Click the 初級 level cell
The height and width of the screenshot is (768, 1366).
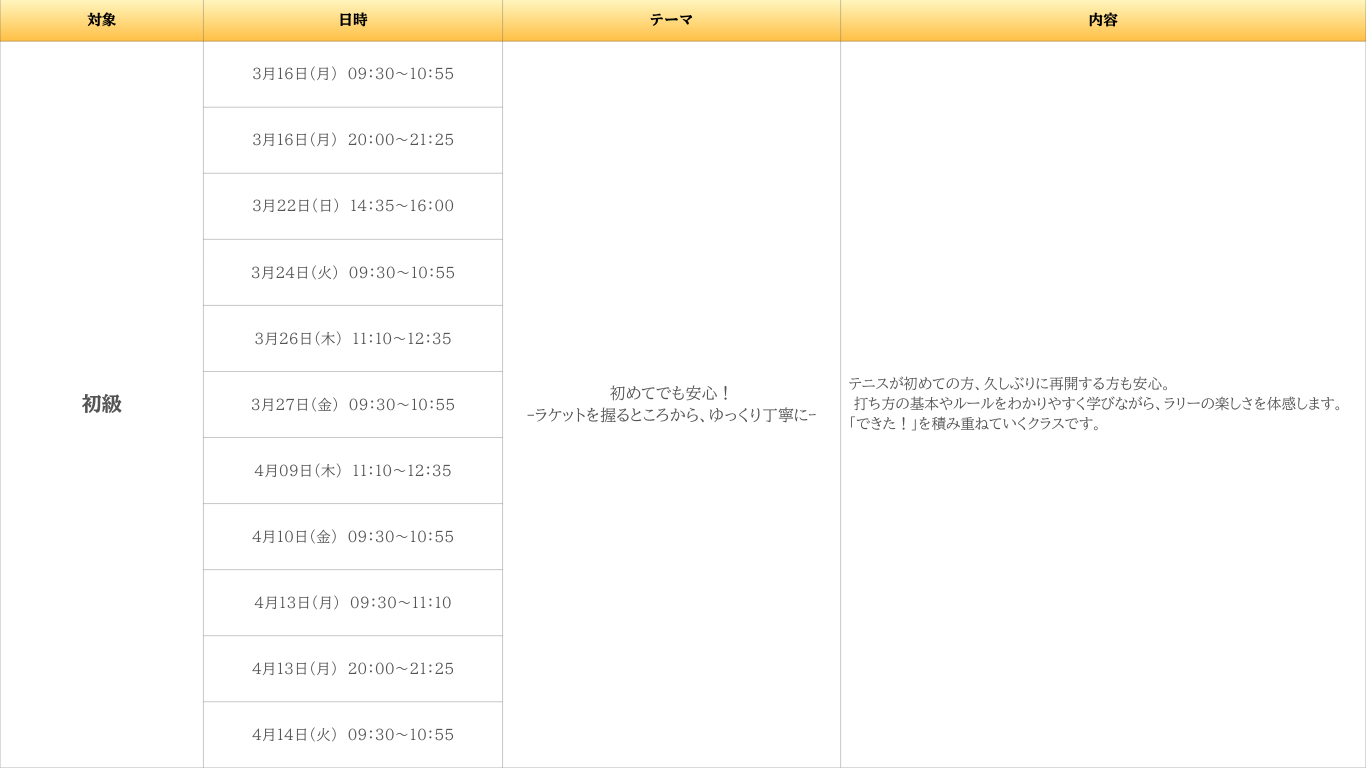click(x=101, y=404)
